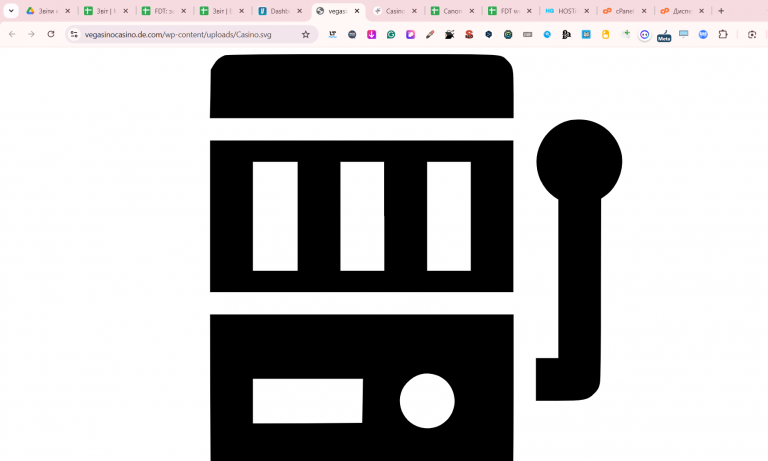Open the red S extension

pyautogui.click(x=469, y=34)
